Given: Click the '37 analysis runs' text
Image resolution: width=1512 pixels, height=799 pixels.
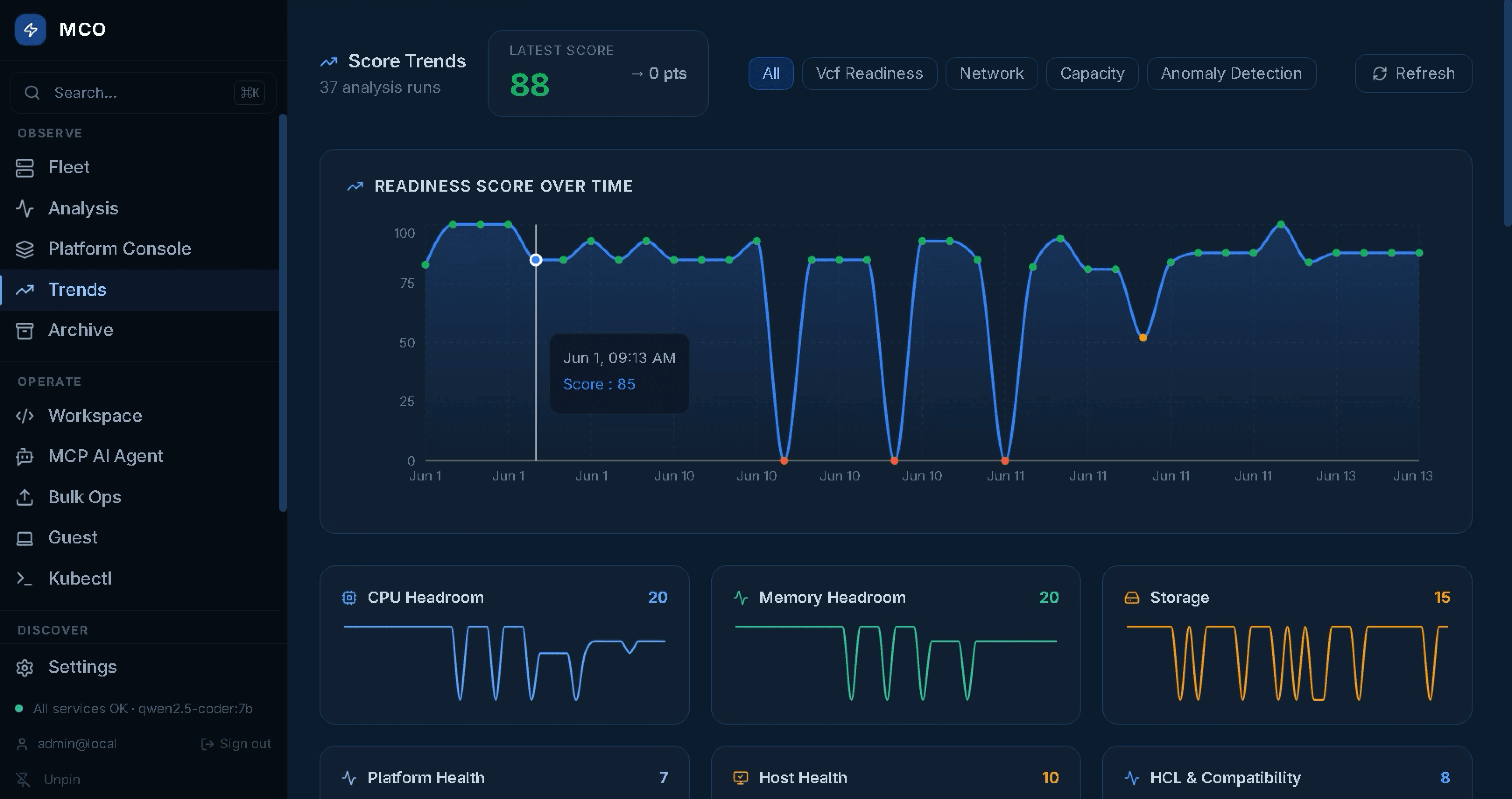Looking at the screenshot, I should click(x=380, y=88).
